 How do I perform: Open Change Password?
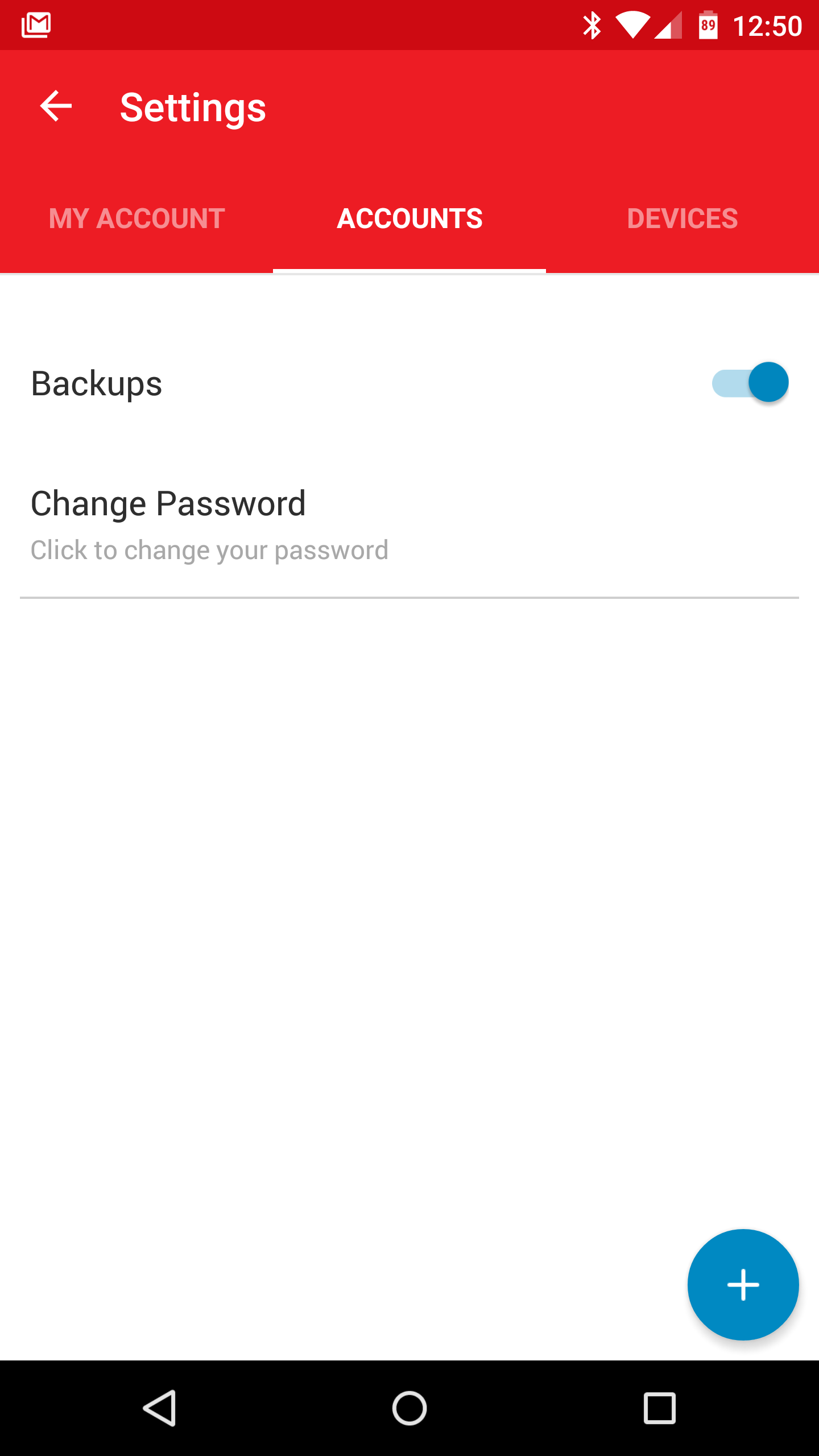coord(168,503)
